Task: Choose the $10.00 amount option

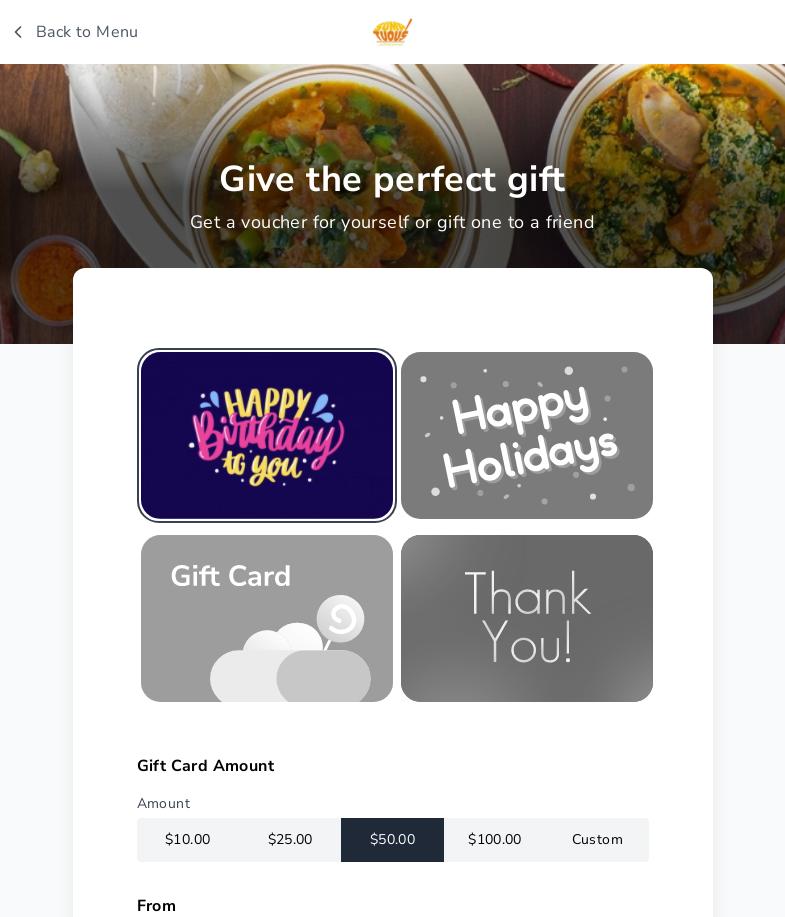Action: pos(188,839)
